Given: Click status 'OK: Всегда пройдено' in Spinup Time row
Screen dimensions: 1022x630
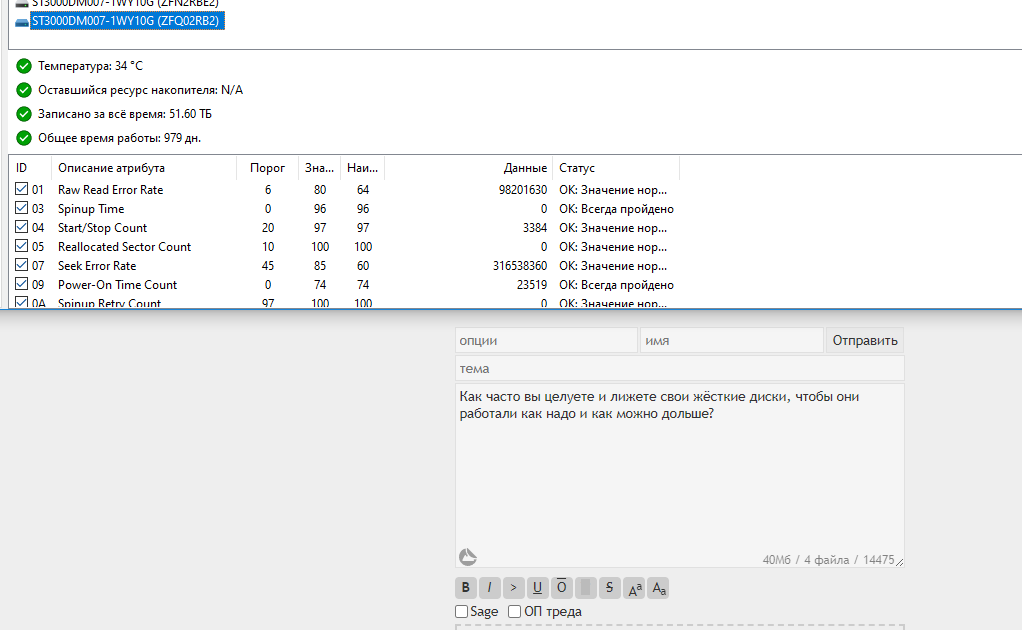Looking at the screenshot, I should point(617,209).
